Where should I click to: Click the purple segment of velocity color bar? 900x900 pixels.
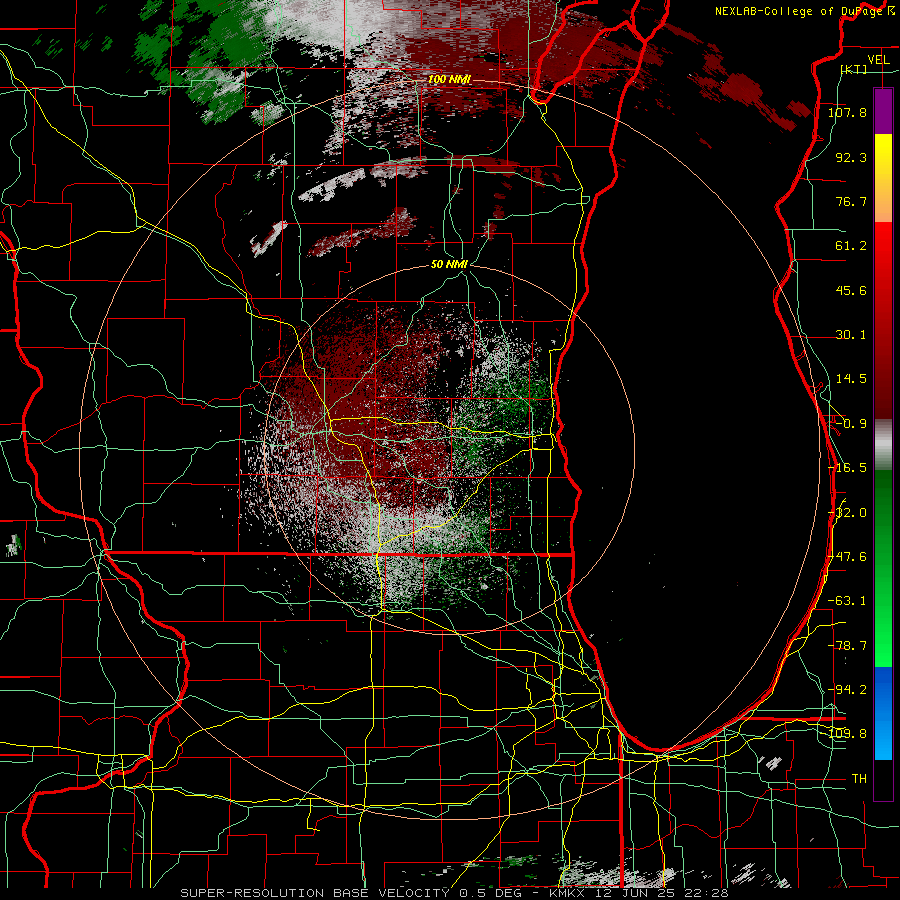tap(883, 111)
